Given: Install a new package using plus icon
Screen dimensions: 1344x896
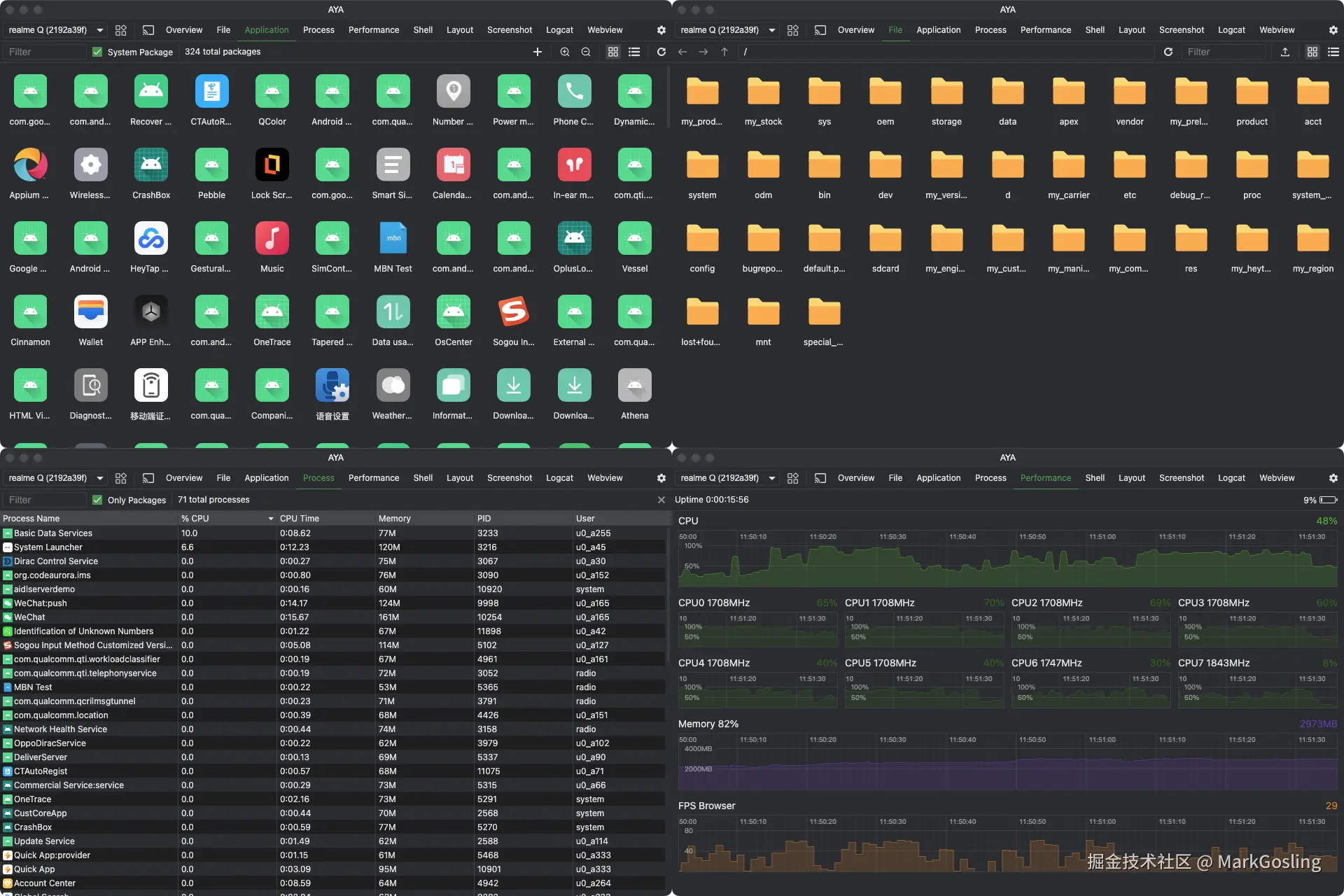Looking at the screenshot, I should pos(538,52).
